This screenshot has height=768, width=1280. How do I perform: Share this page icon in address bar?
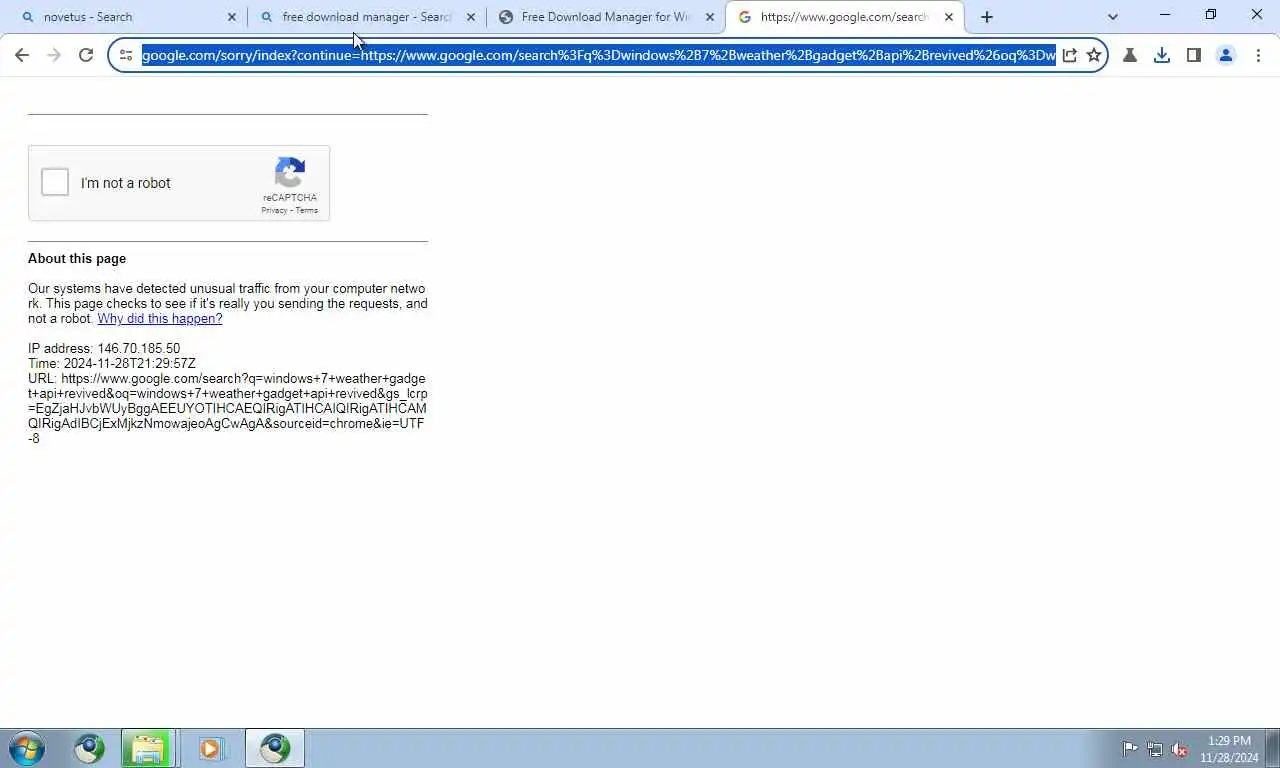coord(1069,55)
